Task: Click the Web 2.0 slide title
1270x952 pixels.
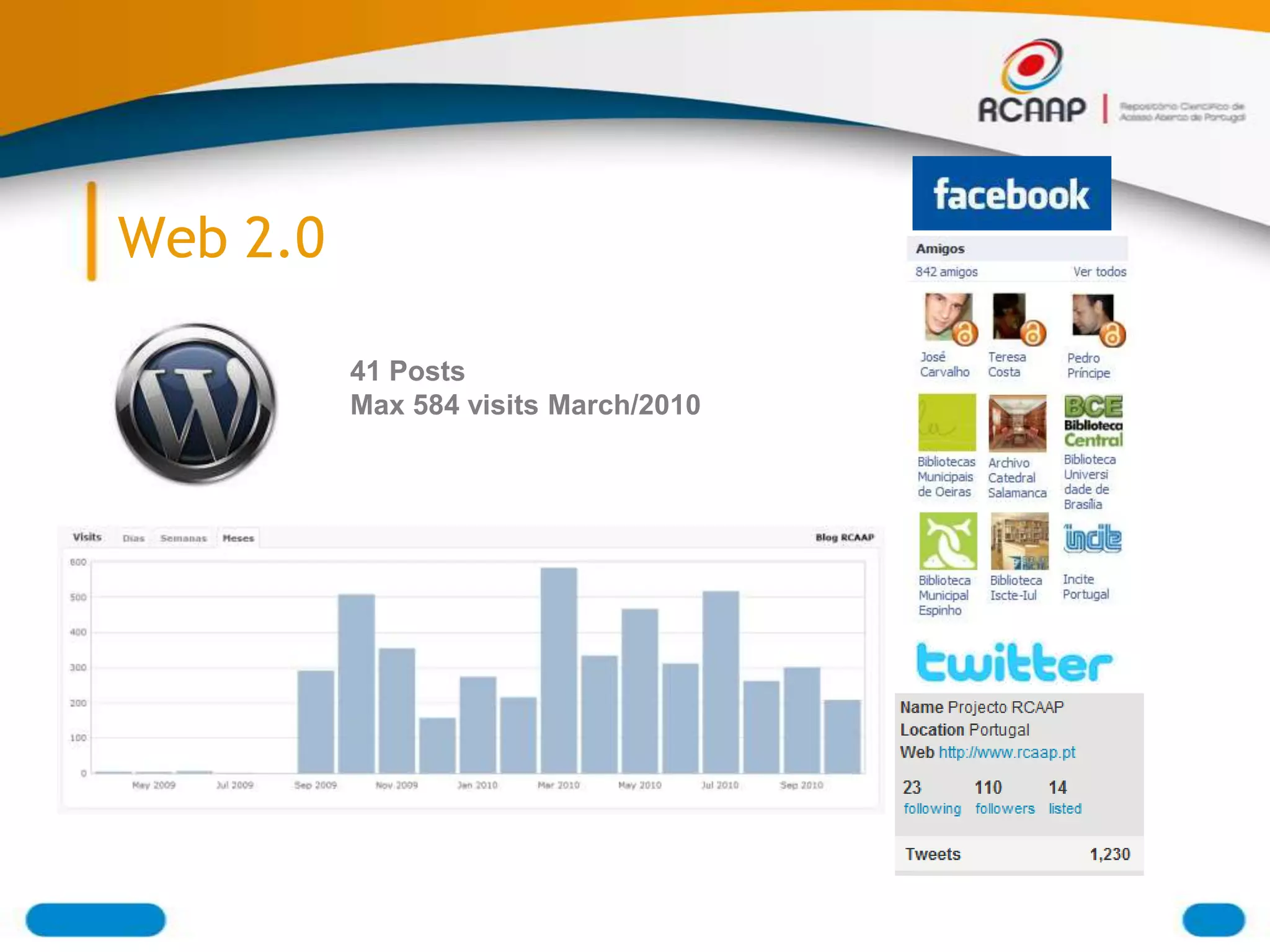Action: tap(221, 237)
